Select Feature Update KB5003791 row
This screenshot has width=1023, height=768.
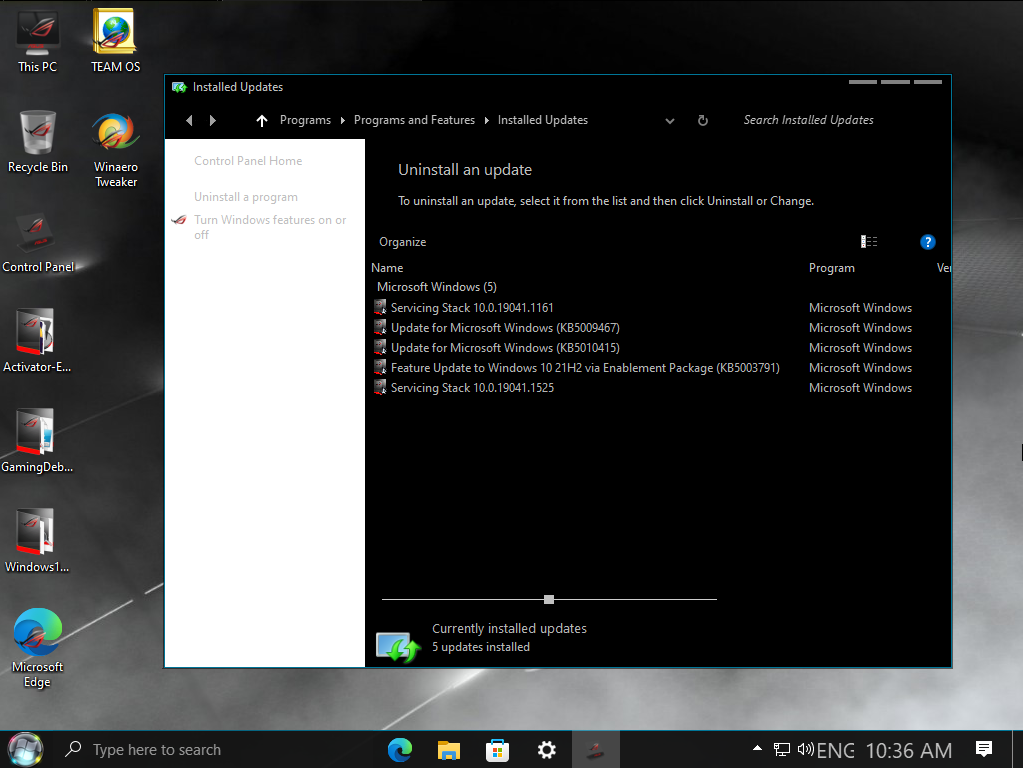660,368
